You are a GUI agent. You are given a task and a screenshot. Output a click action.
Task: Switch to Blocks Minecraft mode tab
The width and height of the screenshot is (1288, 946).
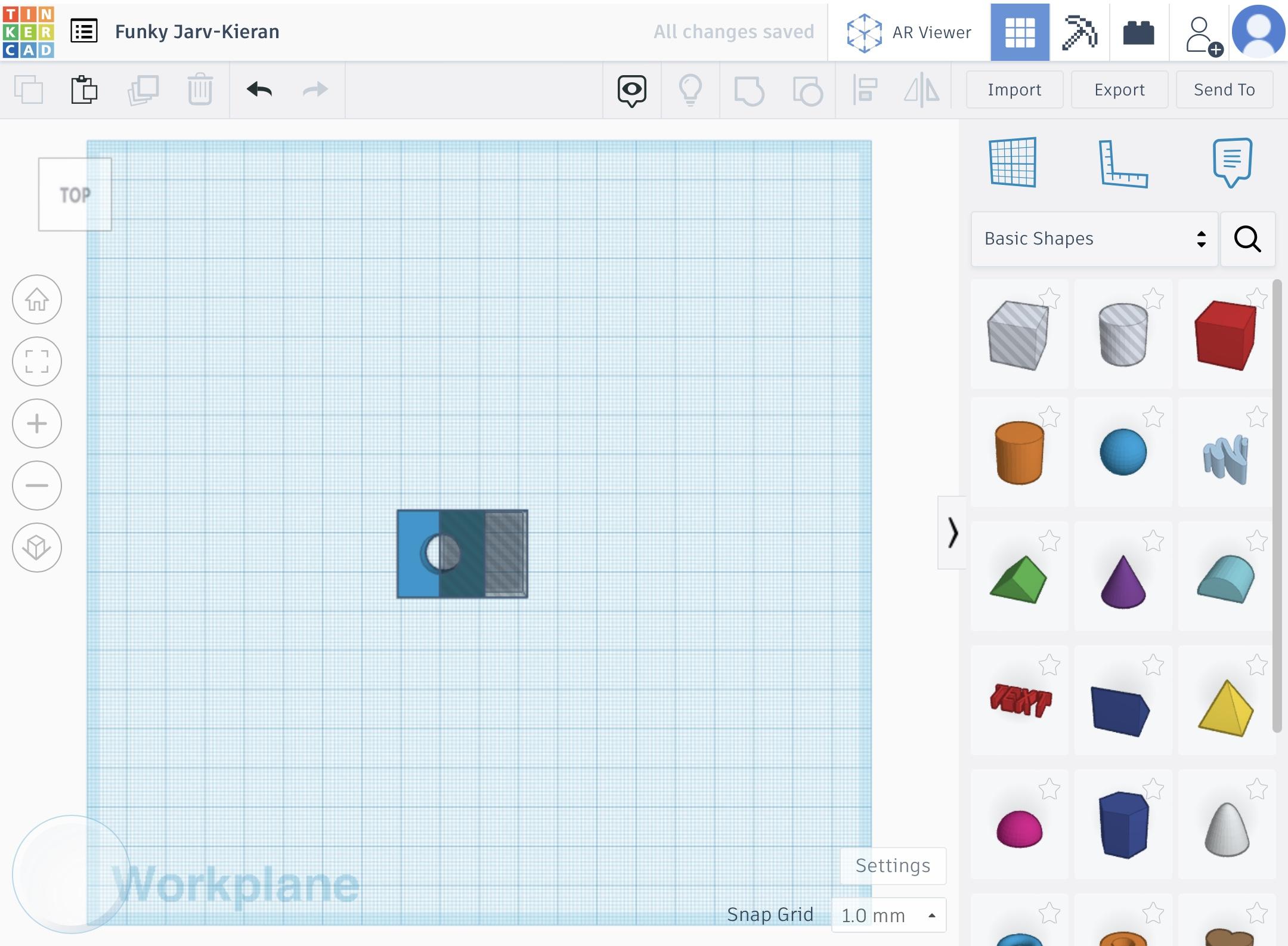[x=1079, y=32]
